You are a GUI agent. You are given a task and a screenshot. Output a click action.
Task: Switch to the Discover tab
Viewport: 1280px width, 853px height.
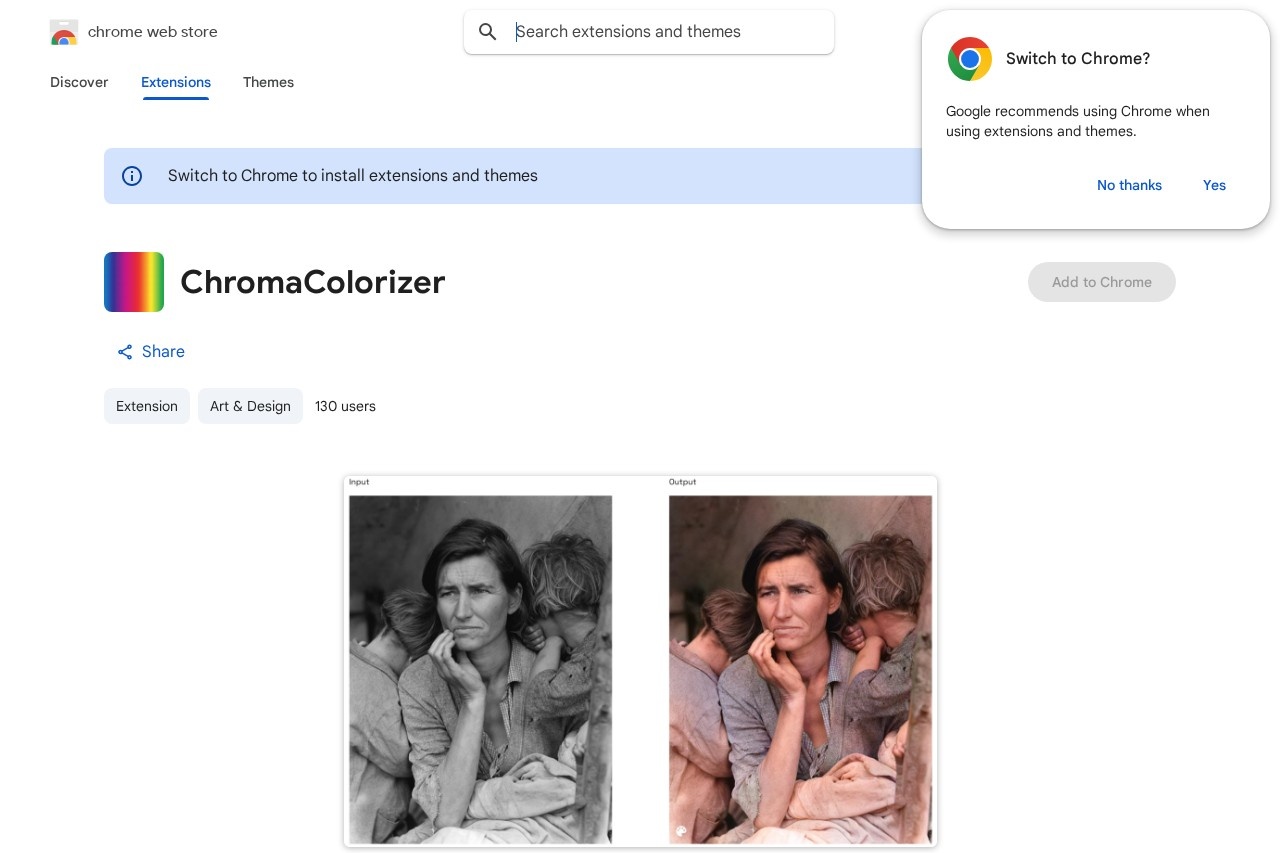click(79, 83)
